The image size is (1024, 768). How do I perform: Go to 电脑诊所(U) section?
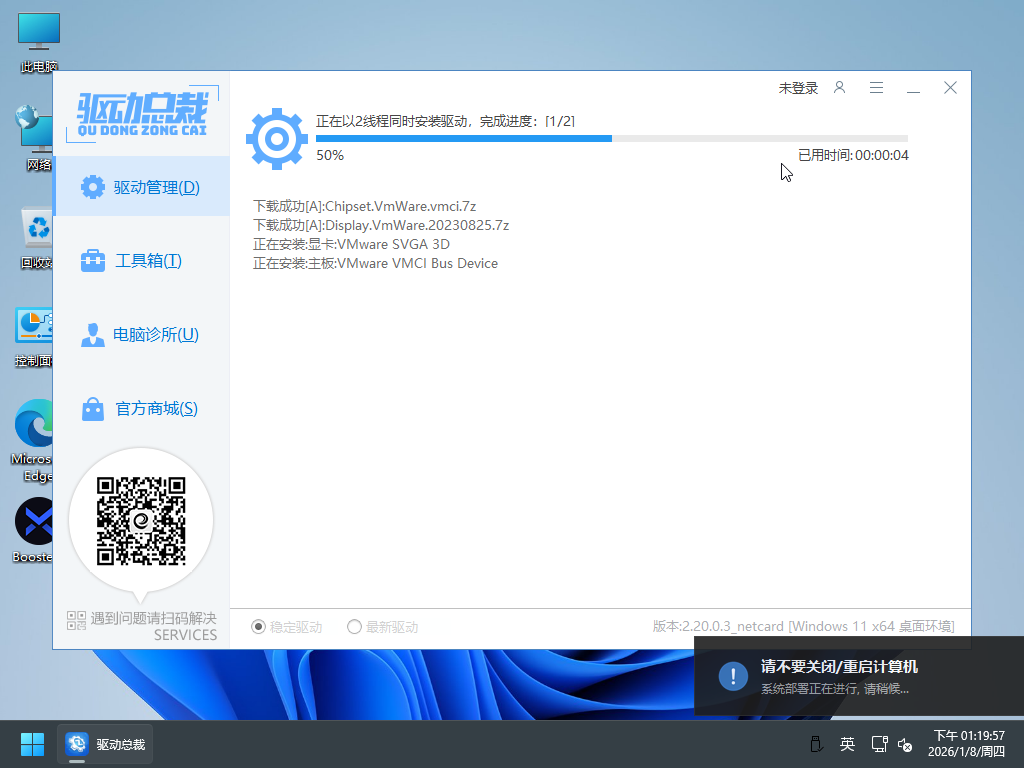(141, 335)
